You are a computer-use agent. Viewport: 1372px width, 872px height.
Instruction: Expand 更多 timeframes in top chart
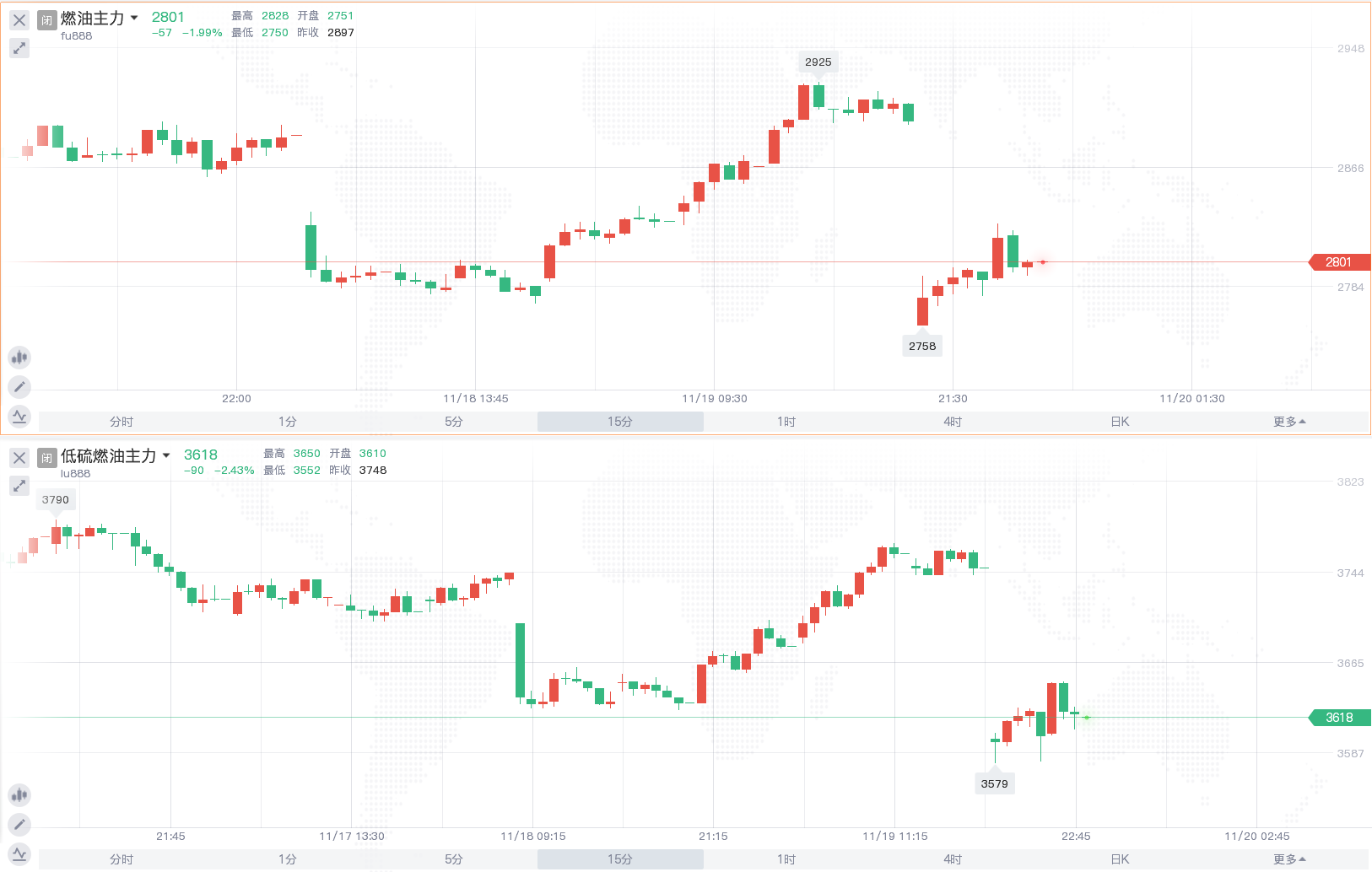[1288, 422]
